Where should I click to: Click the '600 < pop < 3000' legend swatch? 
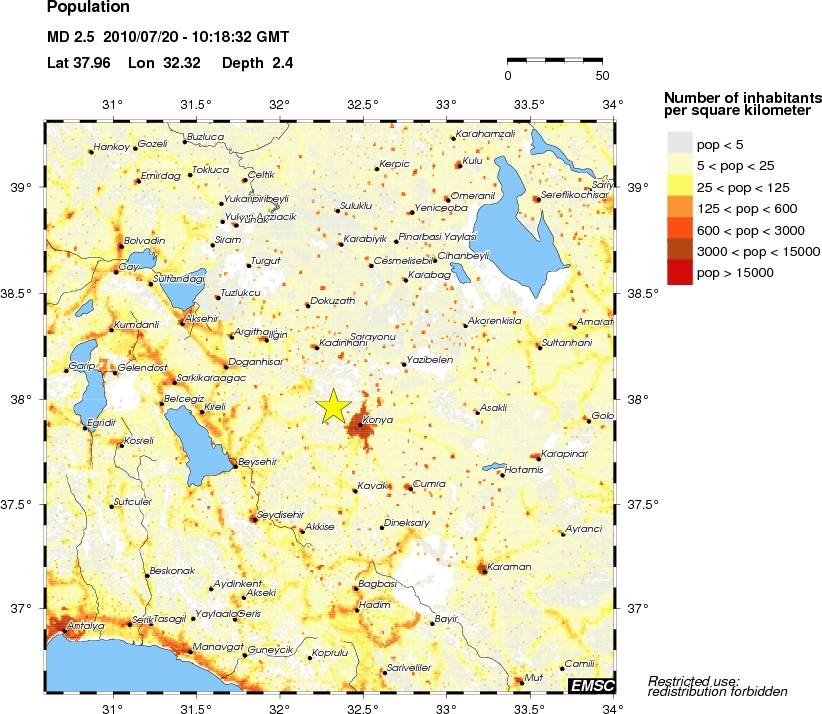679,230
